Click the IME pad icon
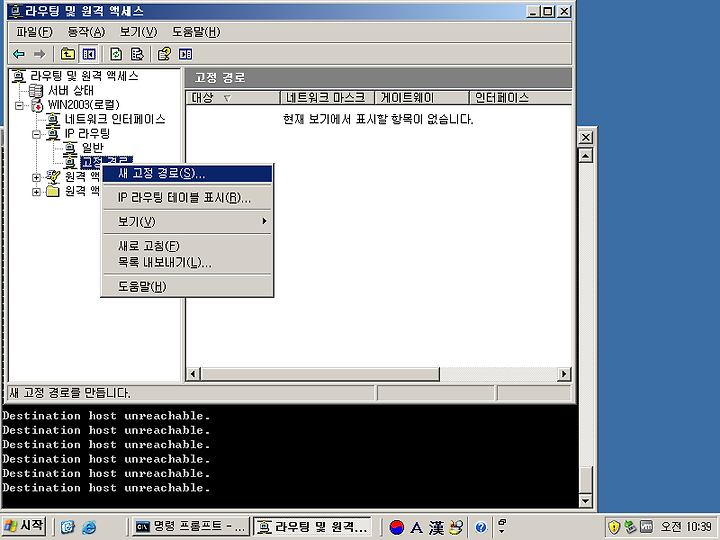The height and width of the screenshot is (540, 720). point(456,527)
